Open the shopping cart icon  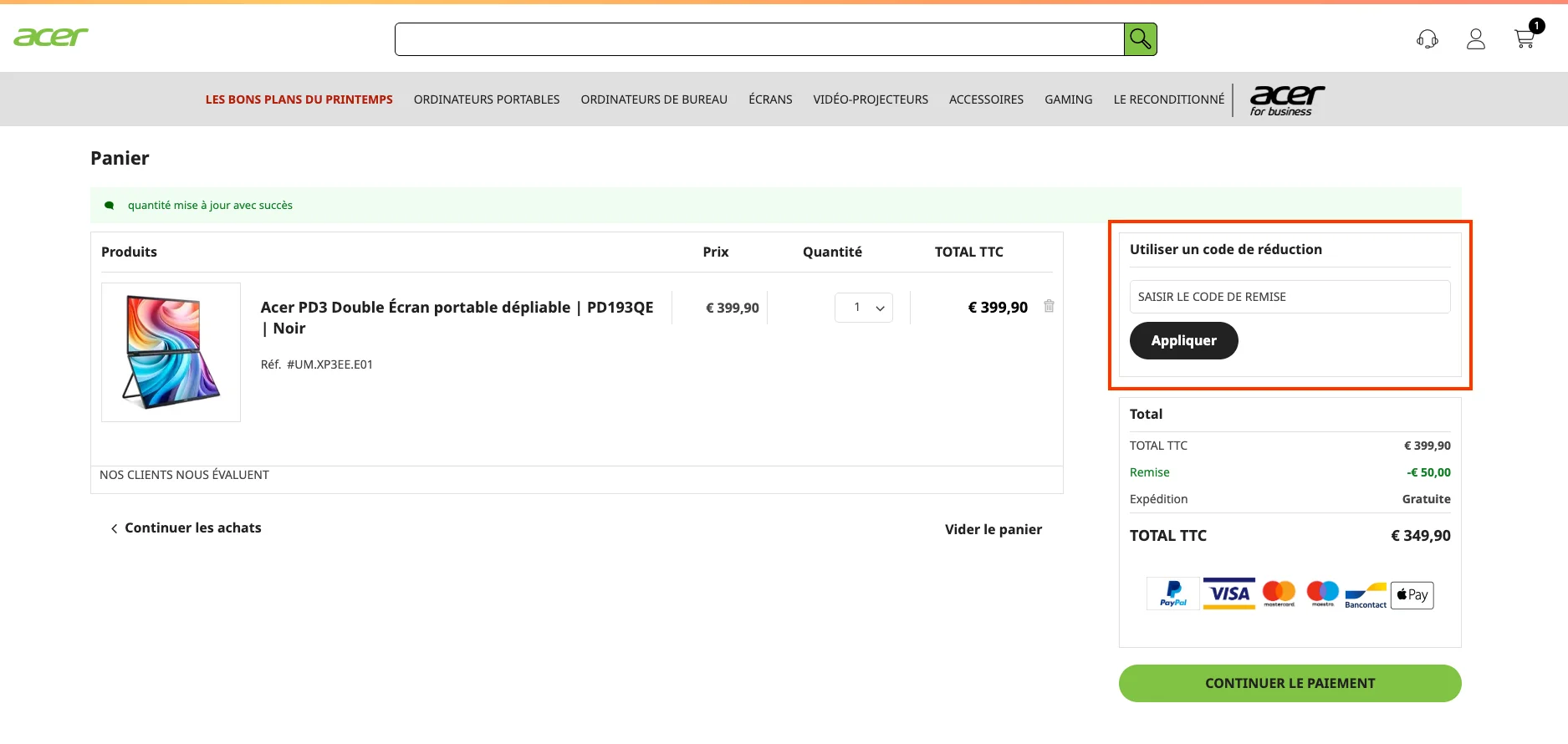1525,38
